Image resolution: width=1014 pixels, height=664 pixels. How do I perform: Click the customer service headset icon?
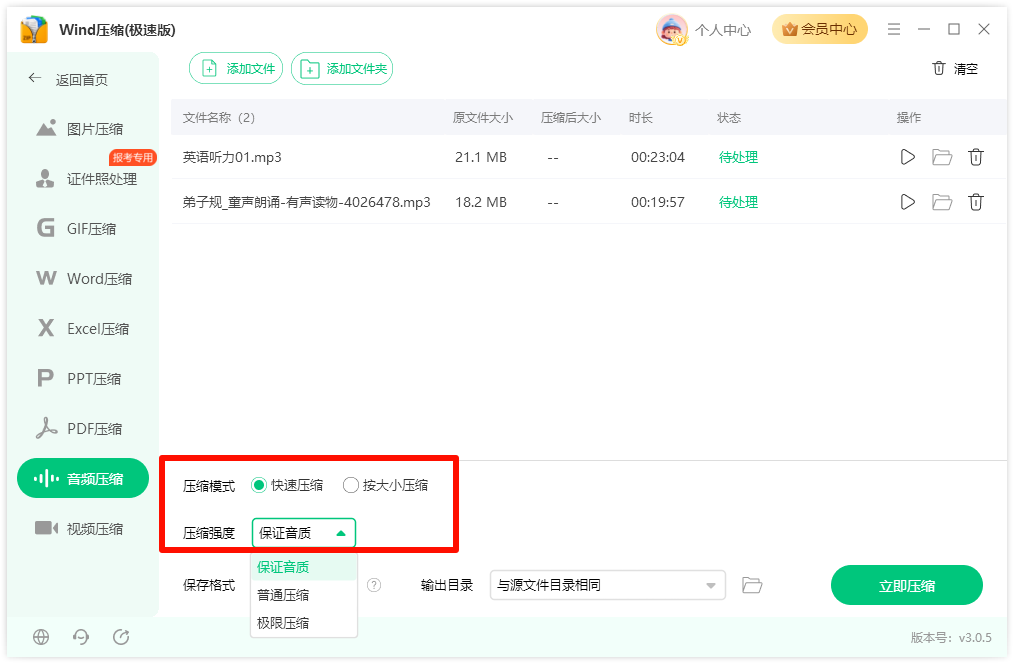(81, 637)
